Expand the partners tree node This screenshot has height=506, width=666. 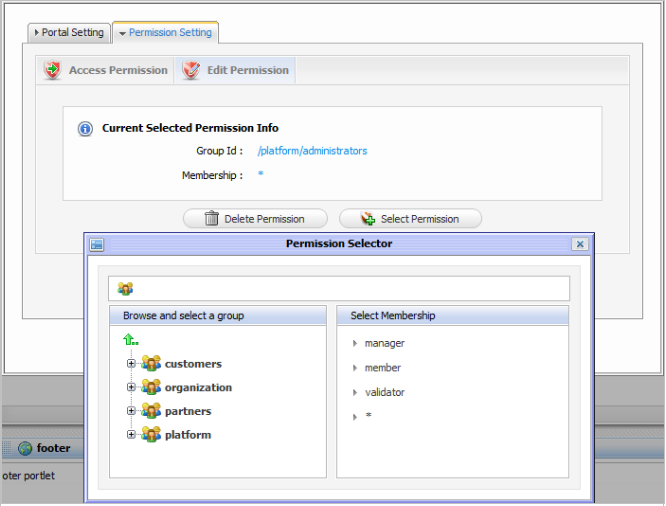[x=131, y=411]
